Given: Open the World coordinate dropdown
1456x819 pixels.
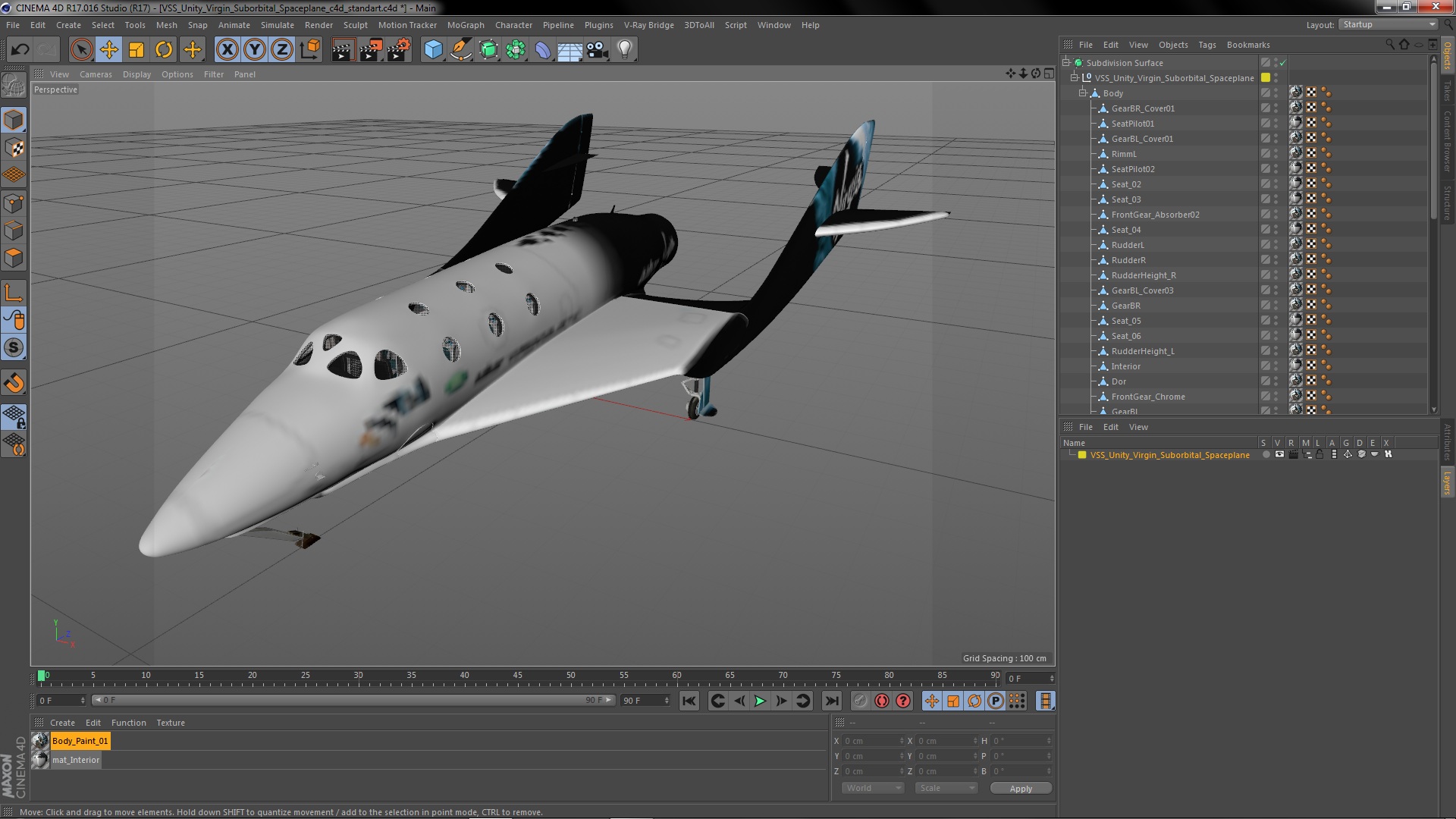Looking at the screenshot, I should pos(872,788).
